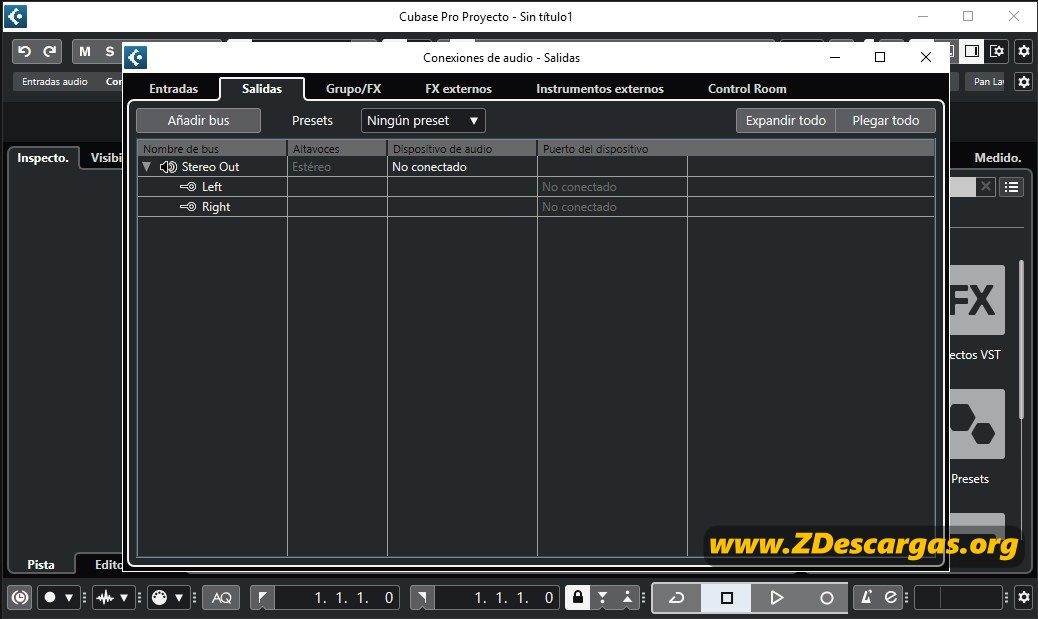The image size is (1038, 619).
Task: Select the Right channel row
Action: click(536, 207)
